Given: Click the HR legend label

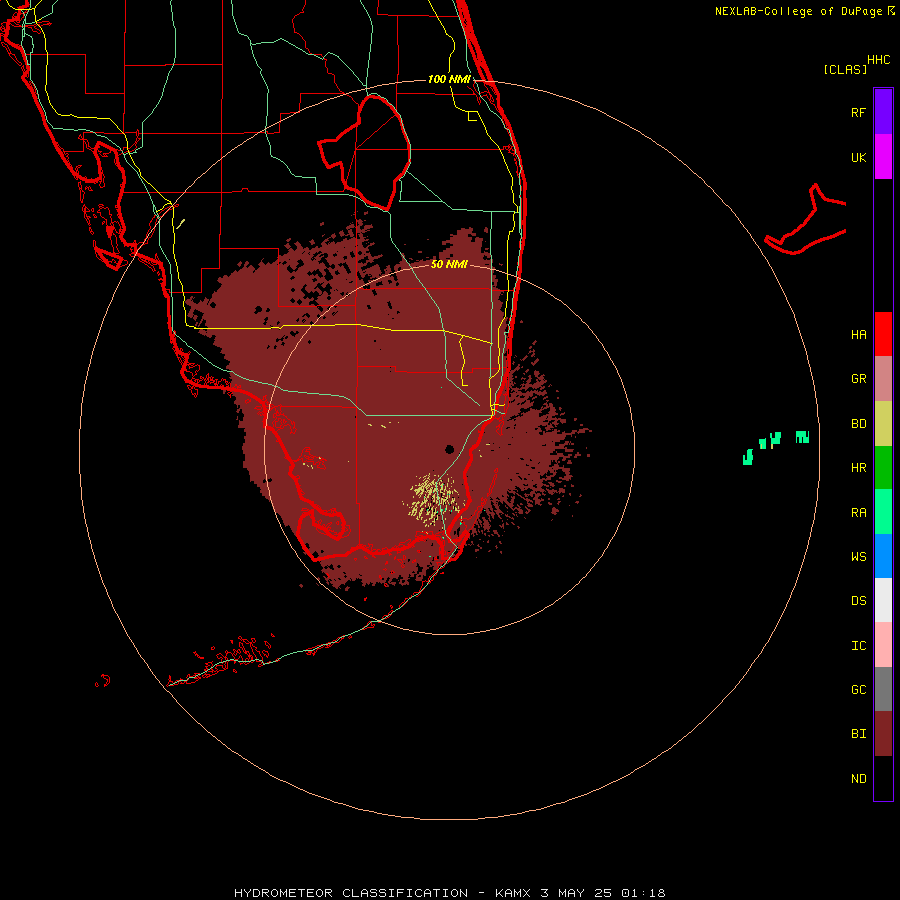Looking at the screenshot, I should click(858, 468).
